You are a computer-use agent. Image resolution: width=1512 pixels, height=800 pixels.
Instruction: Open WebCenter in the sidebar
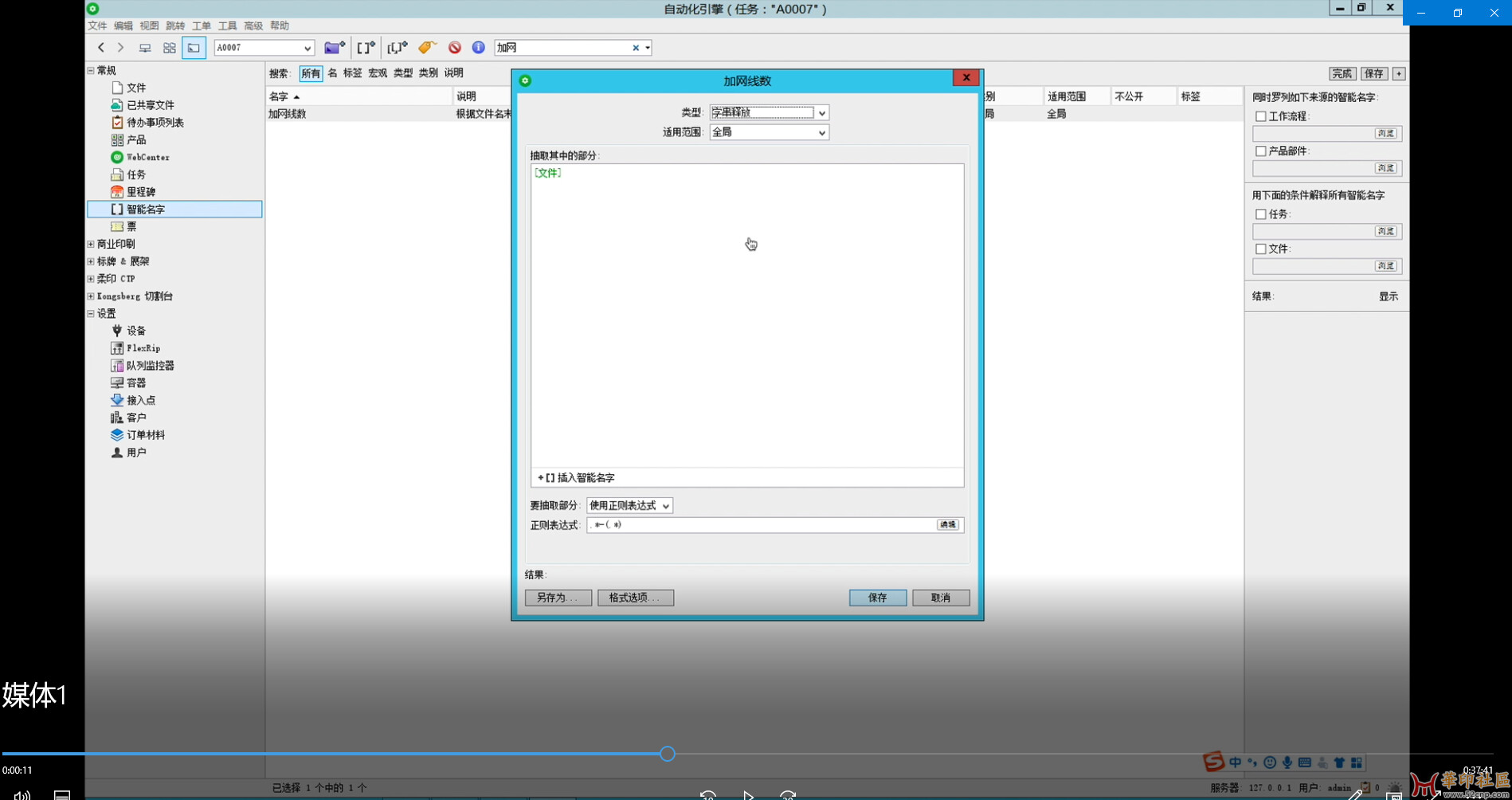pyautogui.click(x=148, y=158)
